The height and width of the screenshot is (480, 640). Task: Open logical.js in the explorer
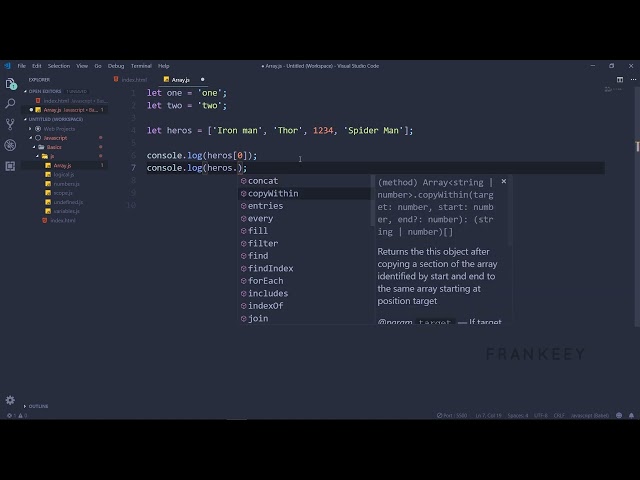(64, 175)
